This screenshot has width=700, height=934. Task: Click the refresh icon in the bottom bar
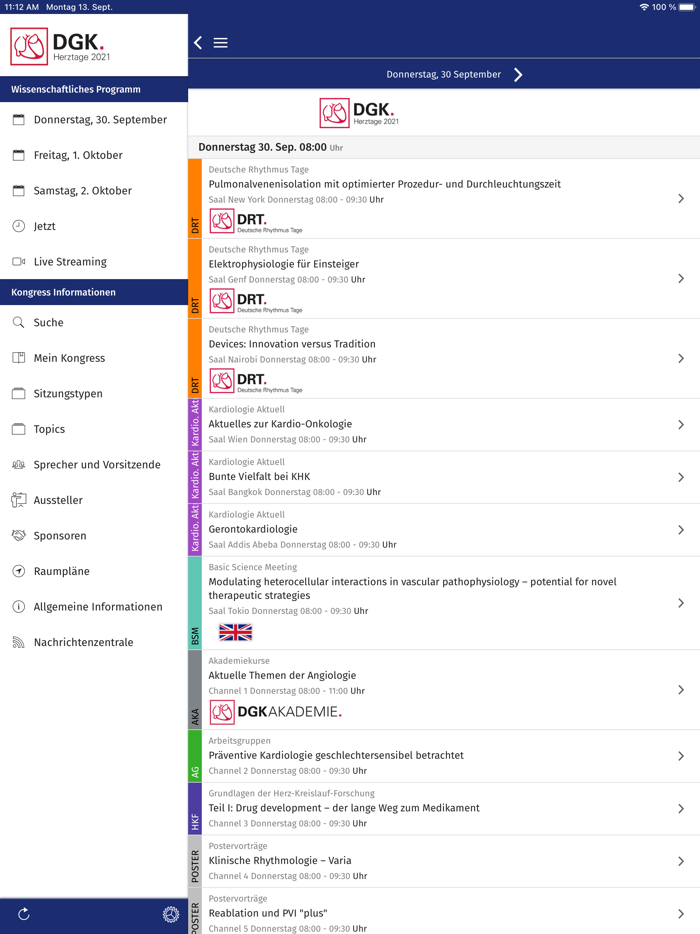pos(24,914)
